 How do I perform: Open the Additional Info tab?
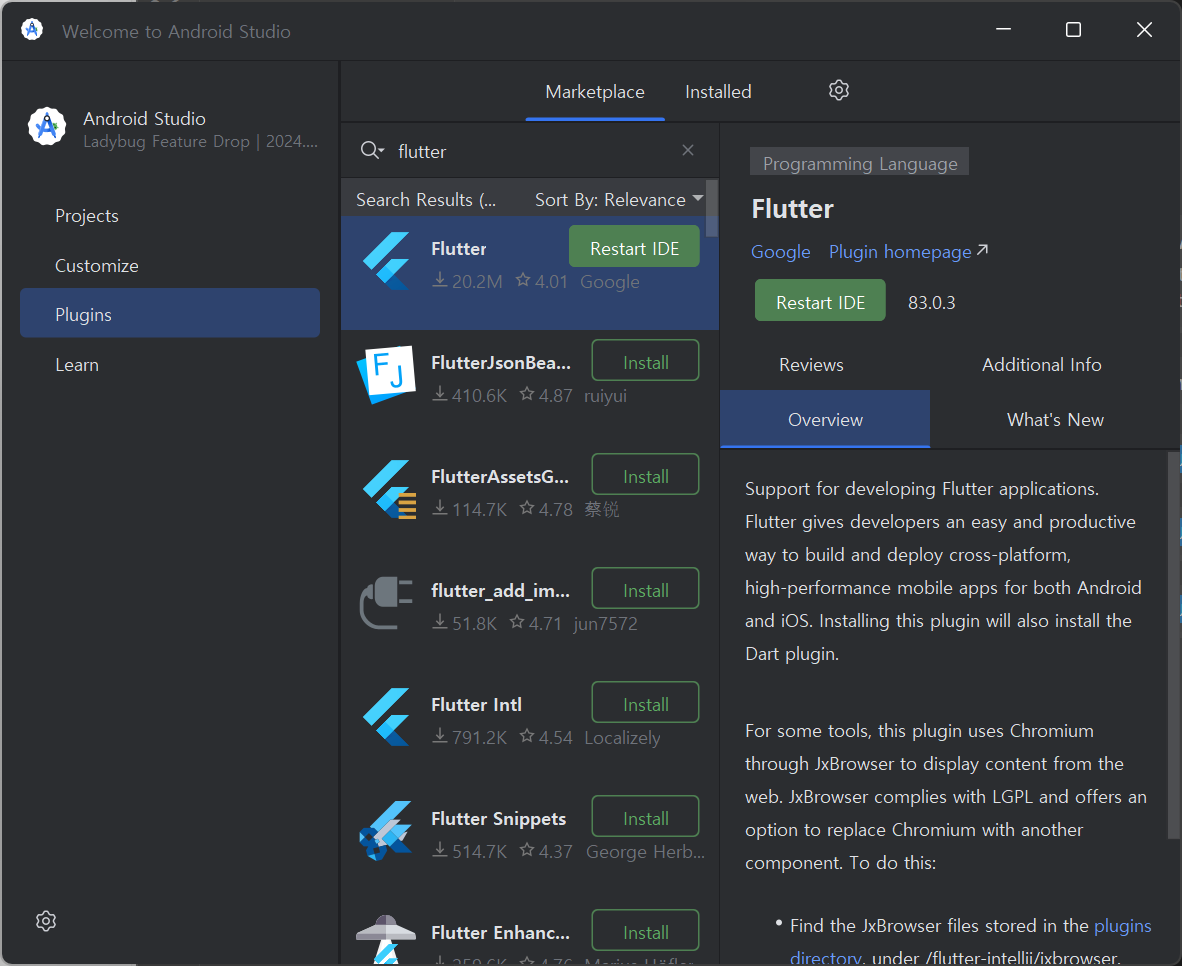coord(1041,365)
